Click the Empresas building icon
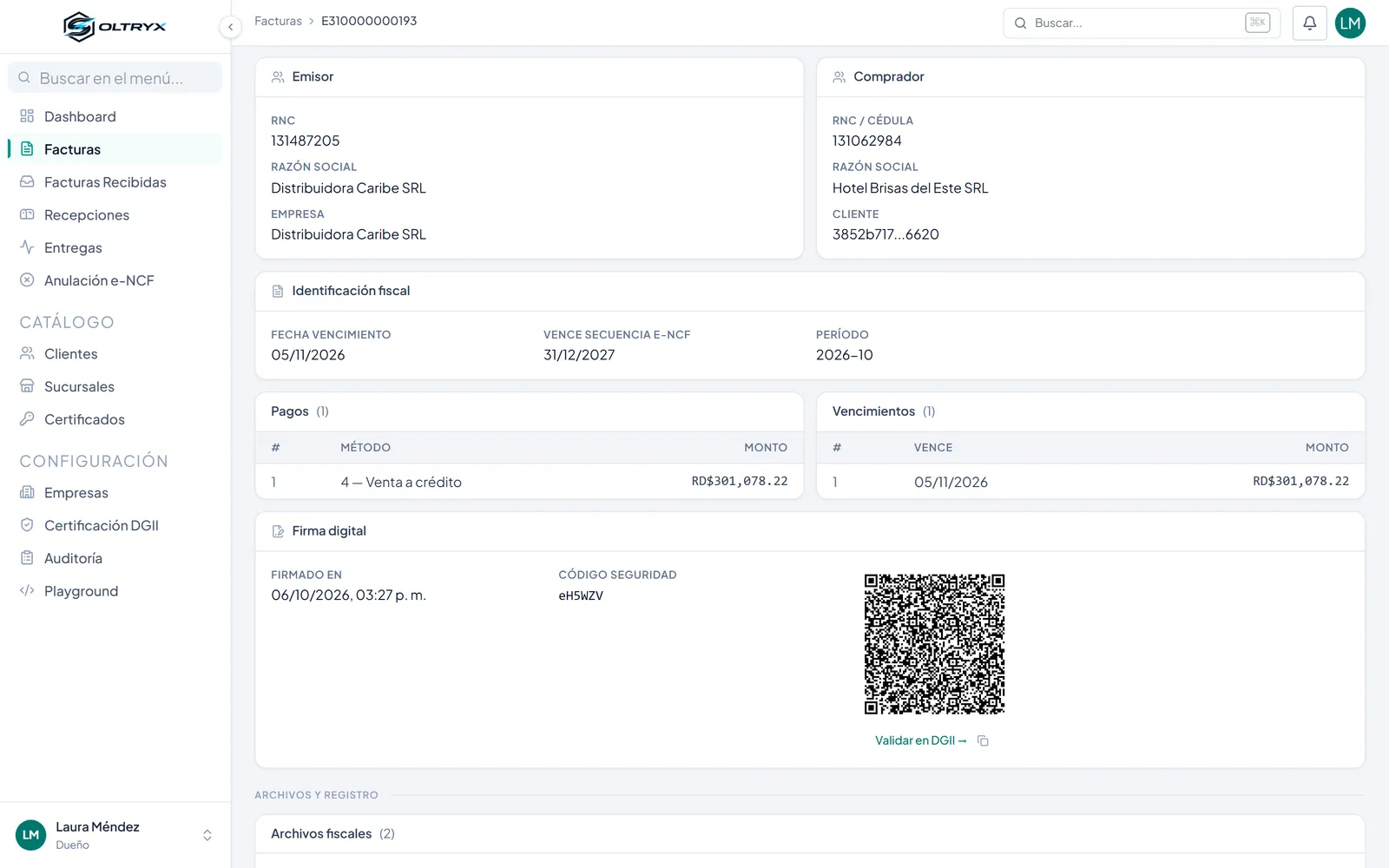 coord(27,492)
